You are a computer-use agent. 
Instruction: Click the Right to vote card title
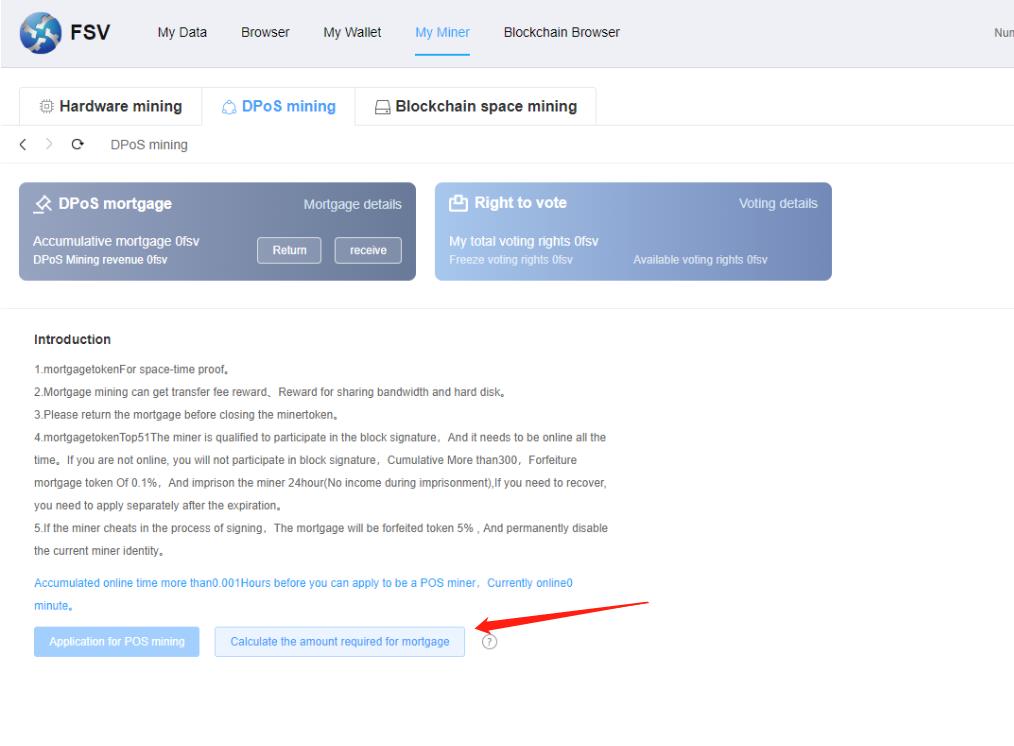[x=521, y=203]
